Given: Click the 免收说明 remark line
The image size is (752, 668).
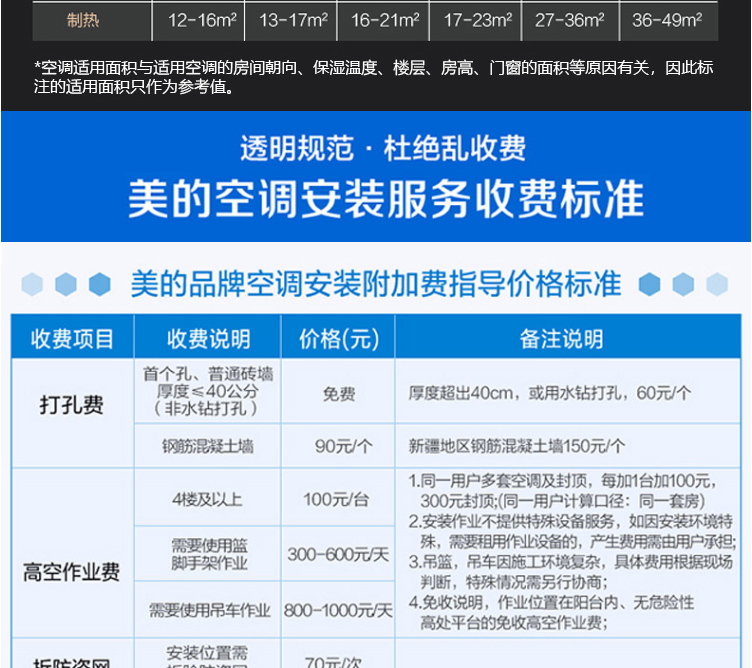Looking at the screenshot, I should coord(552,612).
